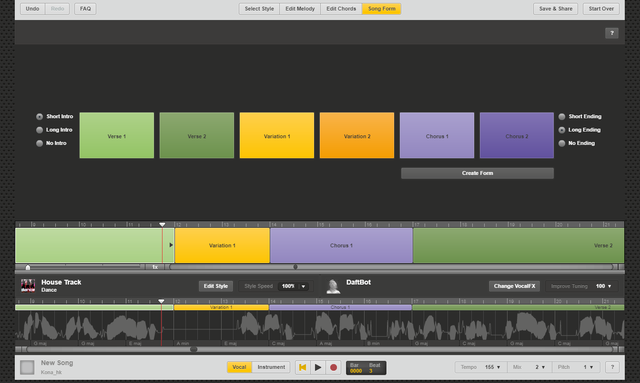Click the House Track style thumbnail icon
The height and width of the screenshot is (383, 640).
(28, 285)
